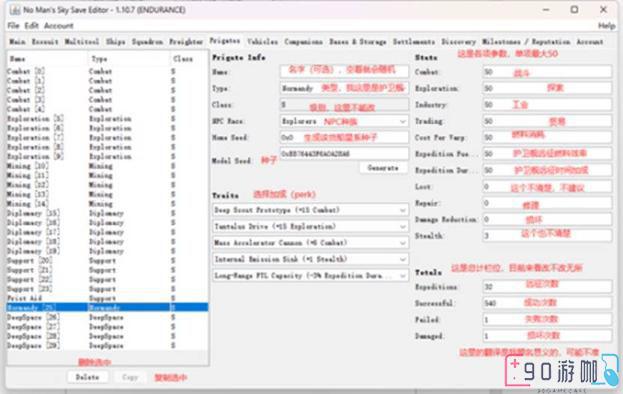Screen dimensions: 623x394
Task: Open the Help menu
Action: click(606, 26)
